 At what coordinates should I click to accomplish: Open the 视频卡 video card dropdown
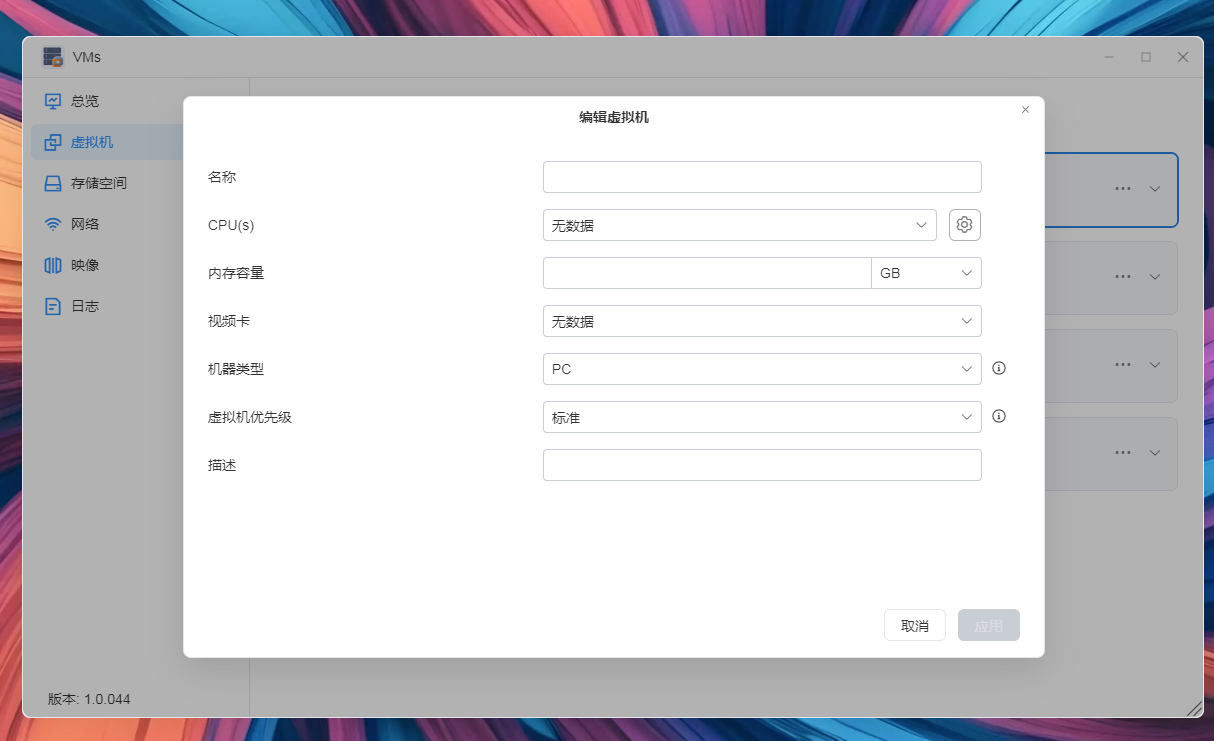(762, 321)
